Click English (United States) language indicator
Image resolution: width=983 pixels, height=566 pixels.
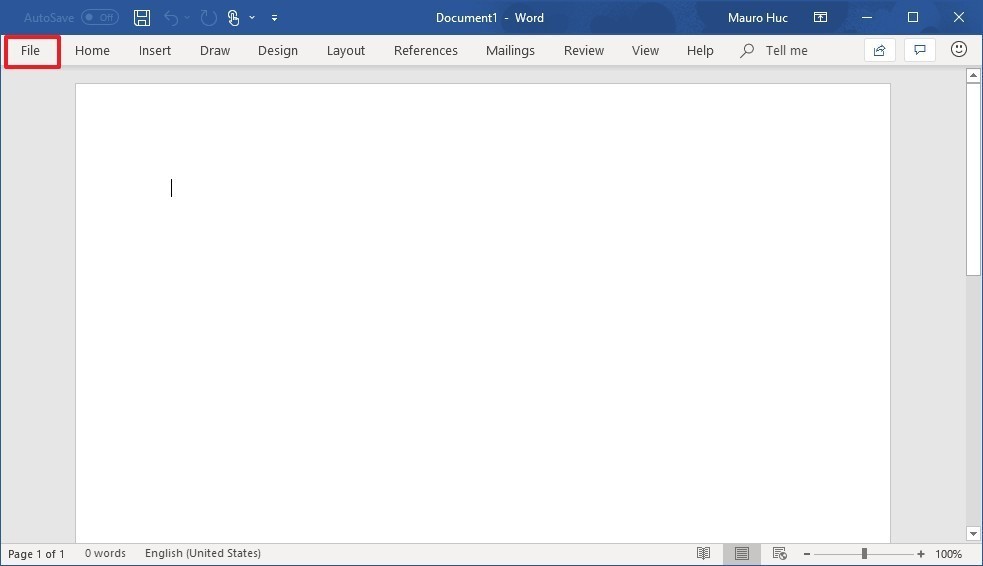point(202,553)
